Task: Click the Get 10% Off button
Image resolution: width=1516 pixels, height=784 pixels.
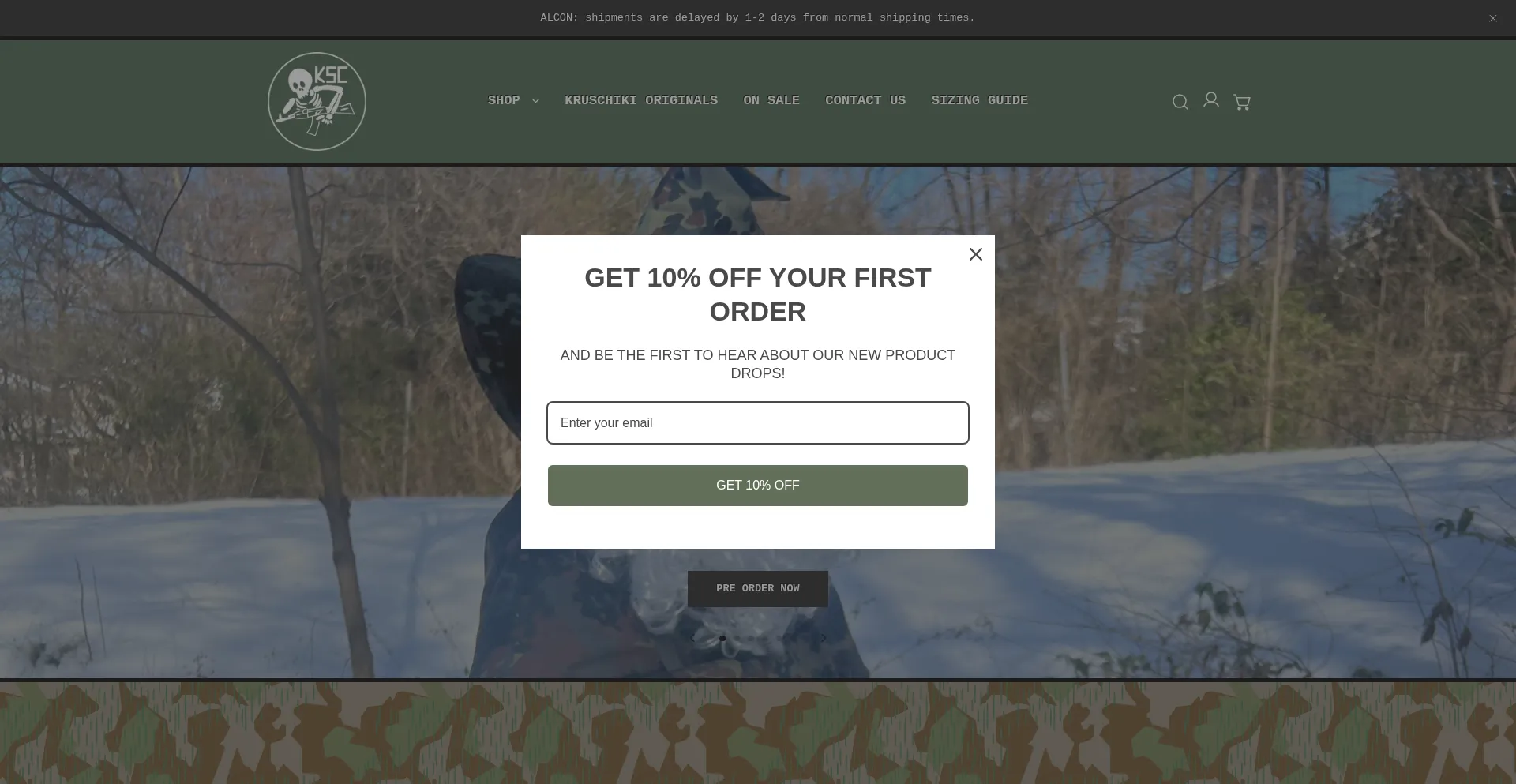Action: coord(758,485)
